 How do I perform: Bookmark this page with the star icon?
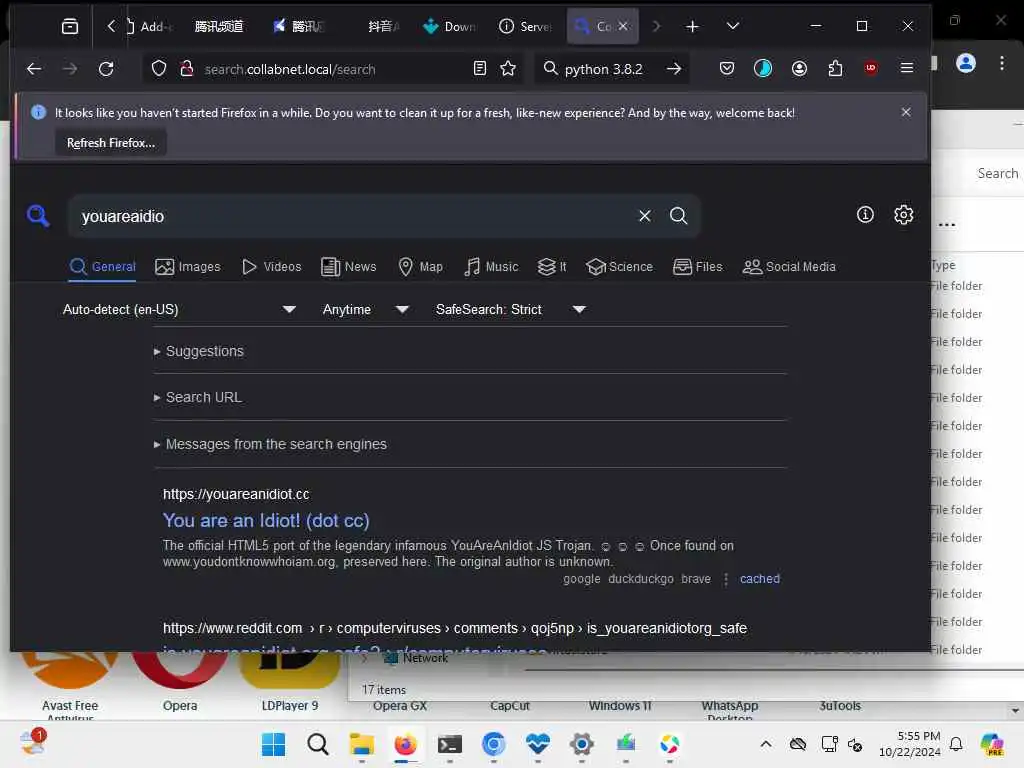508,69
